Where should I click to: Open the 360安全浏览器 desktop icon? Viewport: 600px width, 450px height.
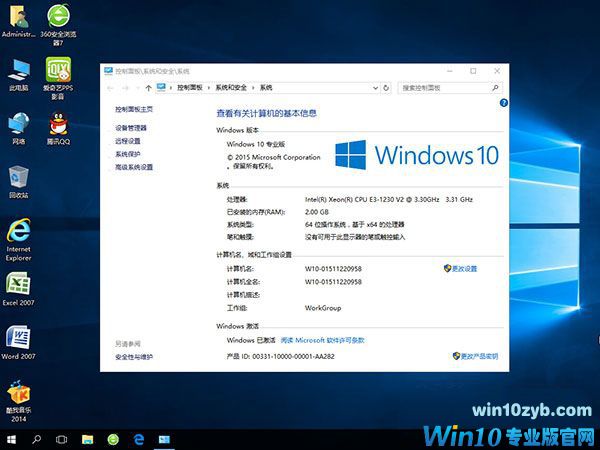coord(58,18)
